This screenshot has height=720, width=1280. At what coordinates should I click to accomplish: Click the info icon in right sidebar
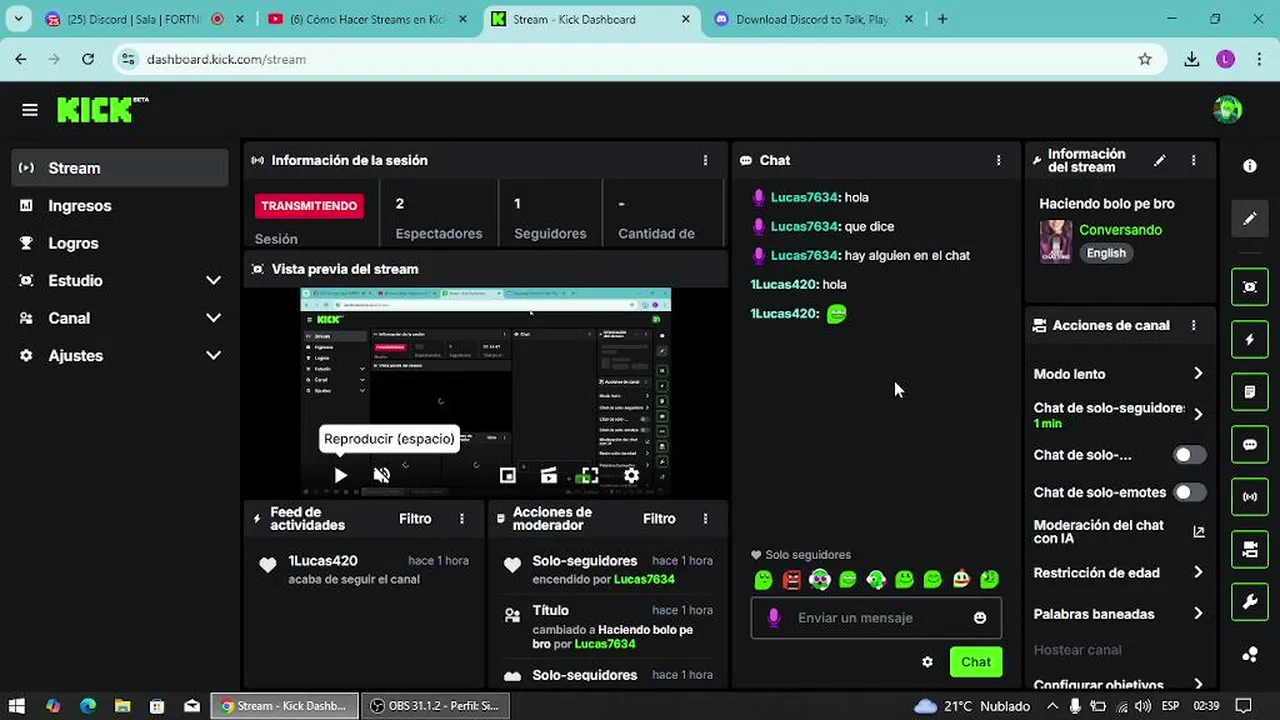(x=1250, y=166)
